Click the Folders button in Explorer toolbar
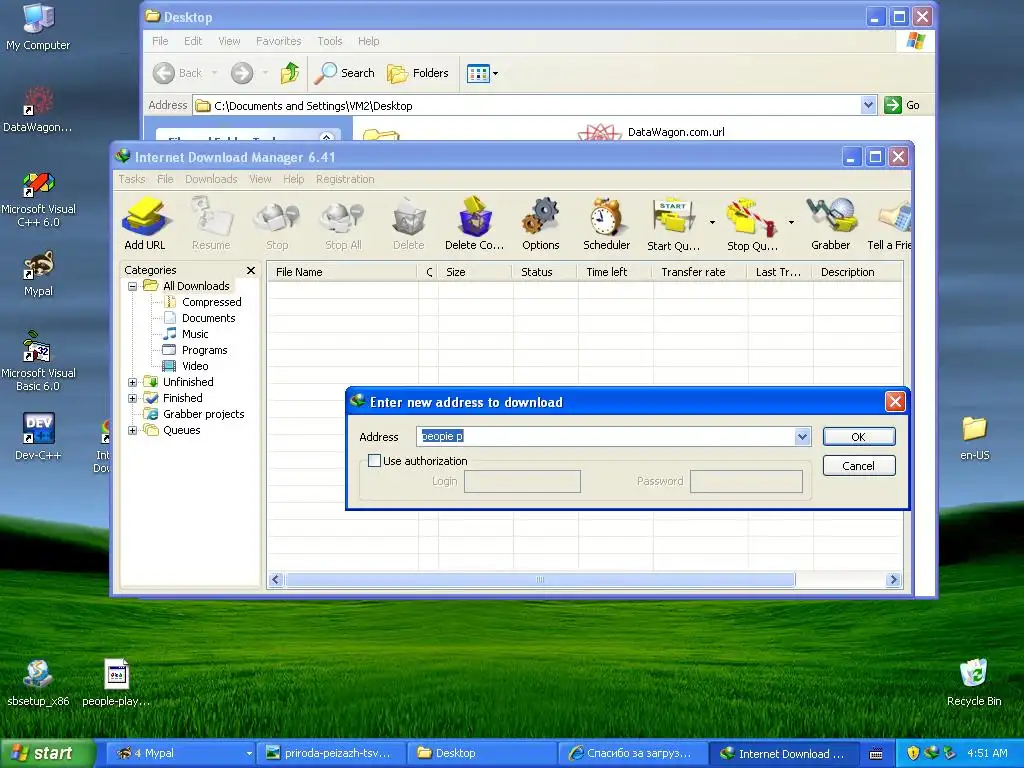1024x768 pixels. coord(418,73)
